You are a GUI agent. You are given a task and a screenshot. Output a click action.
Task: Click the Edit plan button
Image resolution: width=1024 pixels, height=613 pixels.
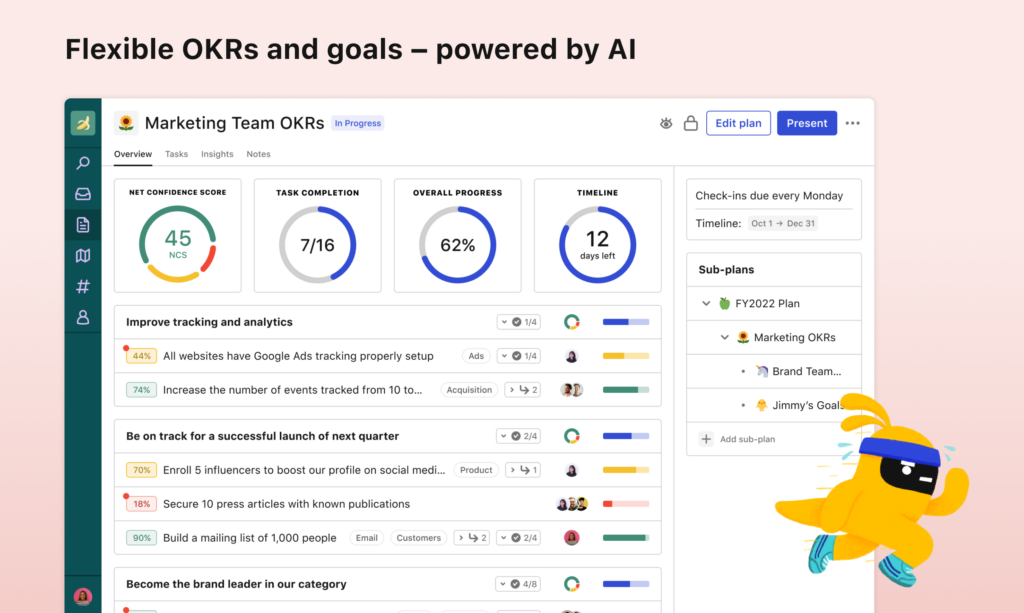click(x=737, y=123)
